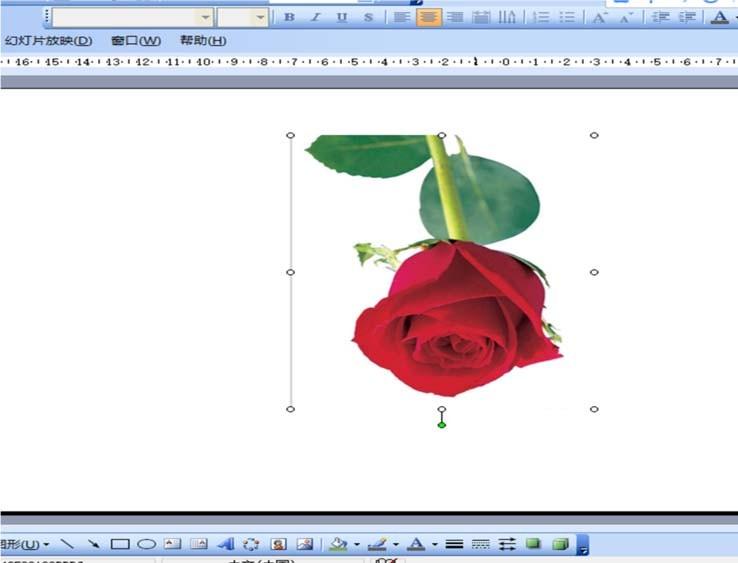Viewport: 738px width, 563px height.
Task: Click the center align button
Action: click(x=428, y=17)
